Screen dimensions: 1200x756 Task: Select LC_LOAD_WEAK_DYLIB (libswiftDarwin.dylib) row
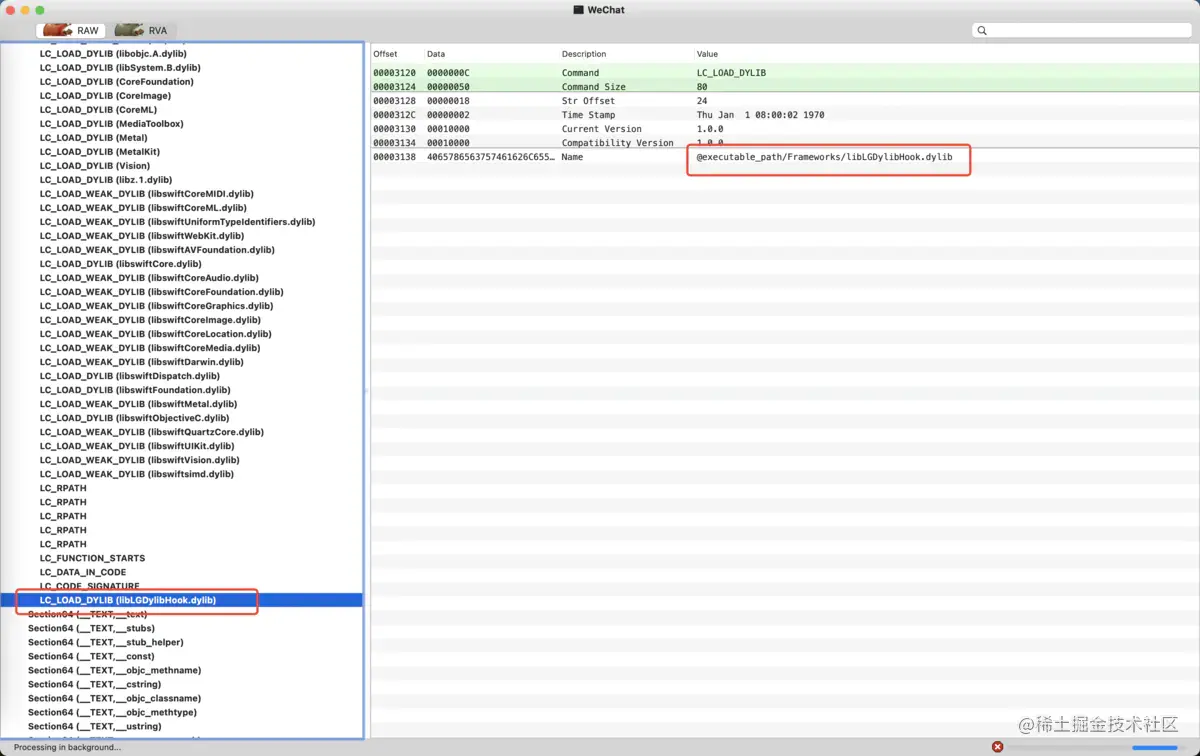(x=142, y=362)
